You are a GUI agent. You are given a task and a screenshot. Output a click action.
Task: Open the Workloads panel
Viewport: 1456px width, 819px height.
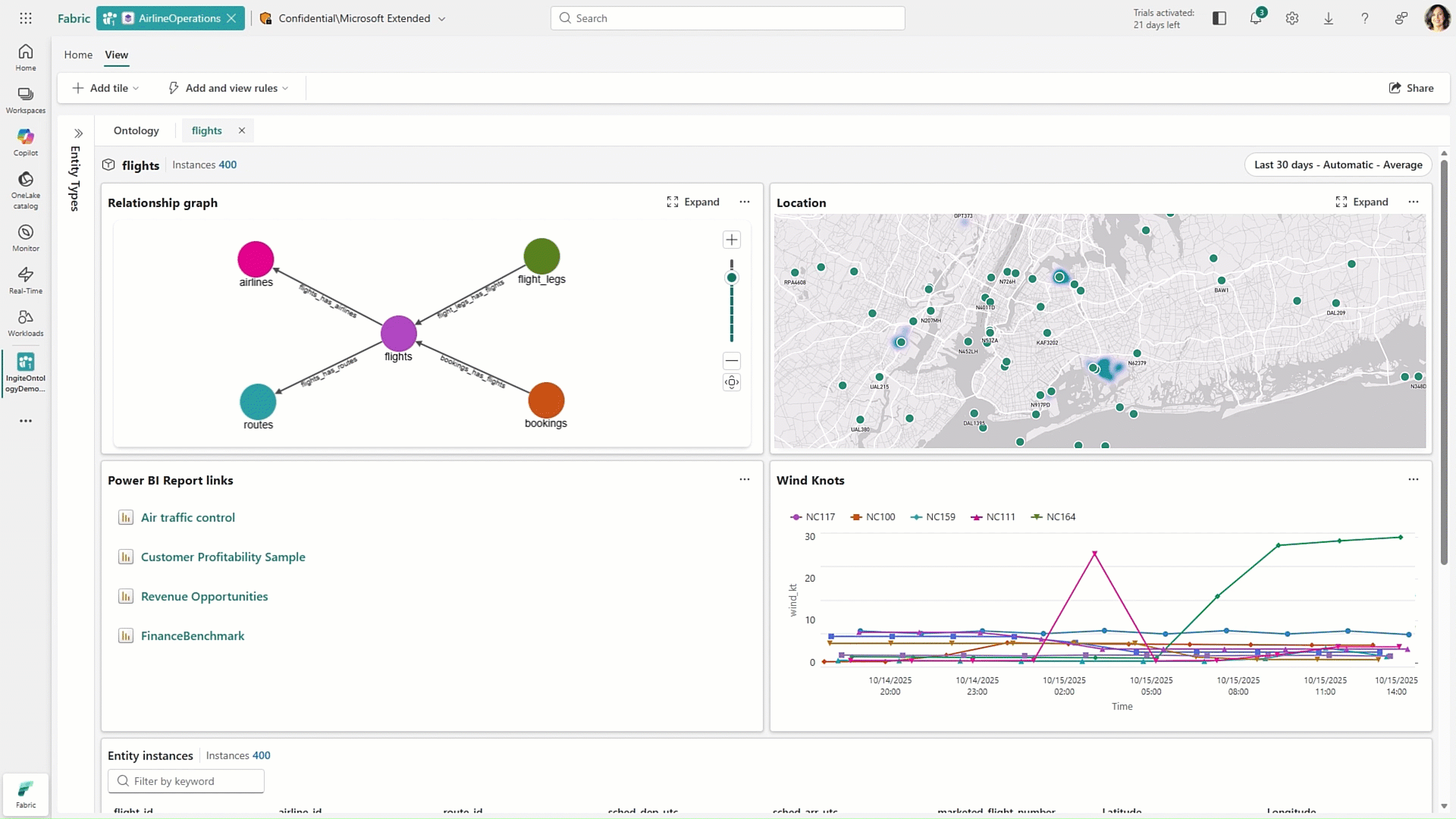[25, 322]
